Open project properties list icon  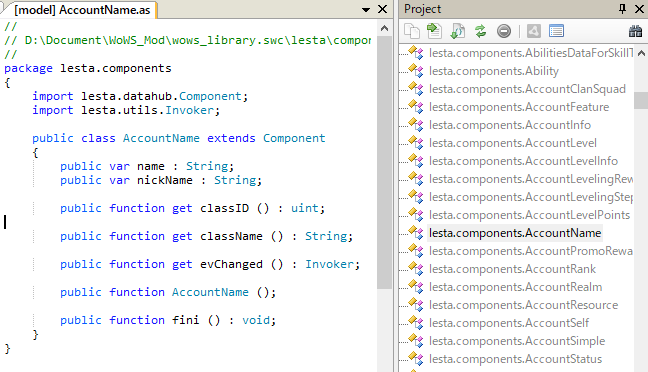point(556,31)
